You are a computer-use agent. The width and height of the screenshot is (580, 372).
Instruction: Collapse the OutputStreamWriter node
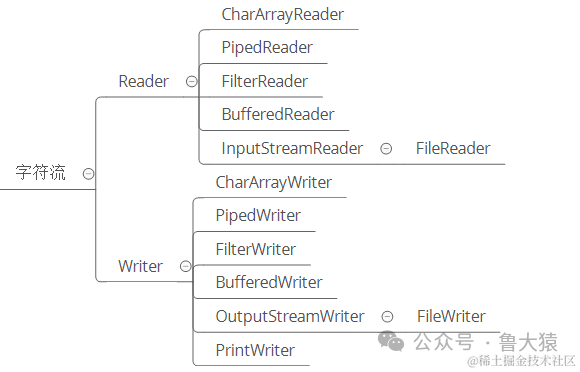(387, 317)
